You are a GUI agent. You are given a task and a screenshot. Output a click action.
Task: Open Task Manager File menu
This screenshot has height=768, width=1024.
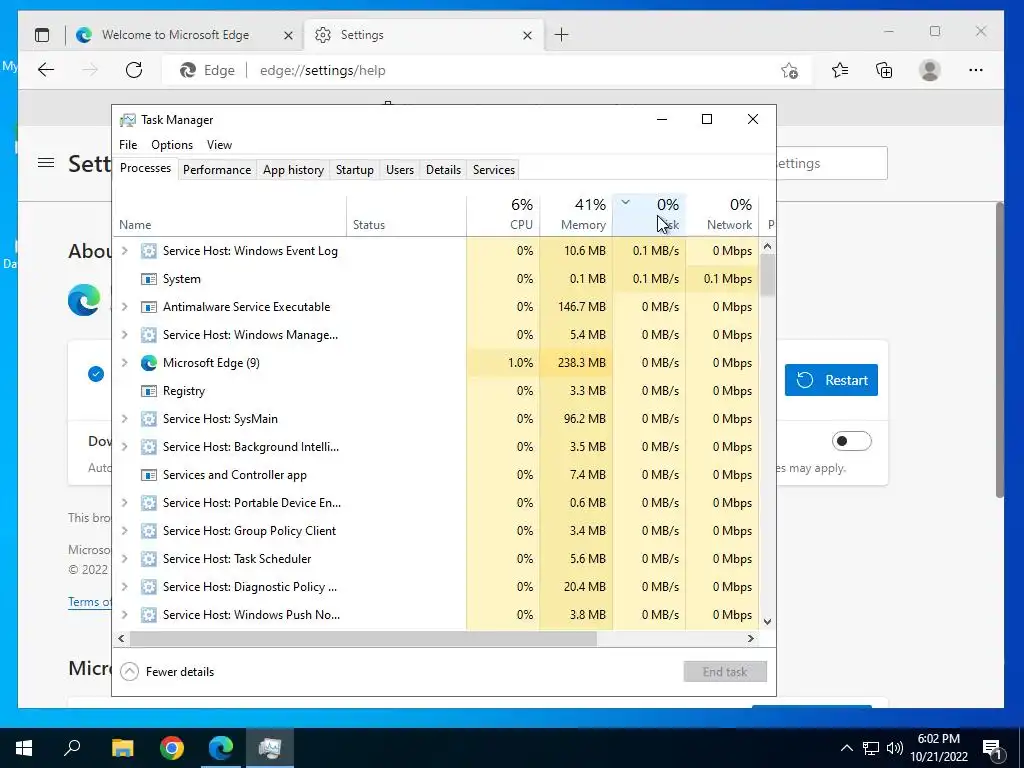tap(128, 145)
